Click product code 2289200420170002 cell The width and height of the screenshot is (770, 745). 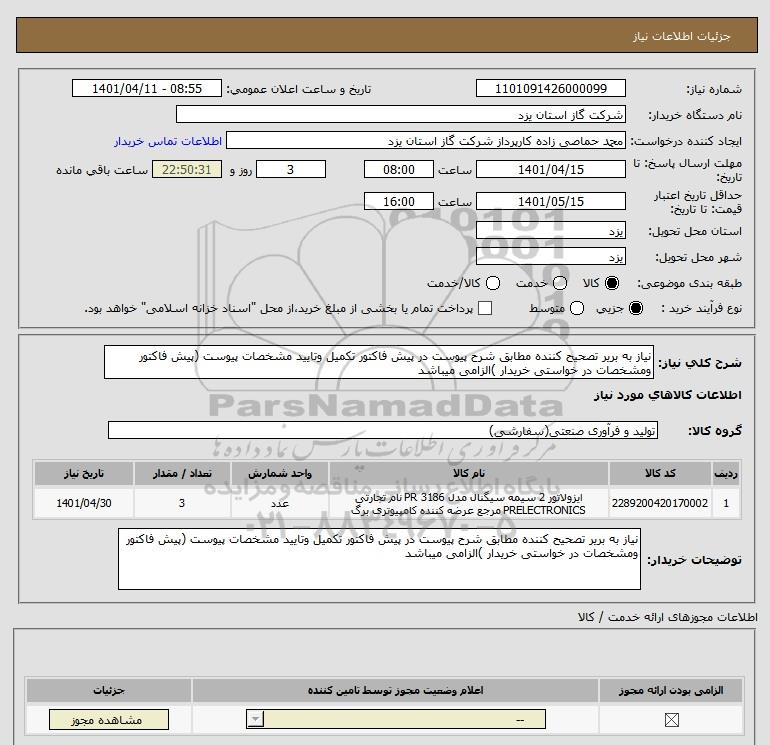(x=660, y=503)
